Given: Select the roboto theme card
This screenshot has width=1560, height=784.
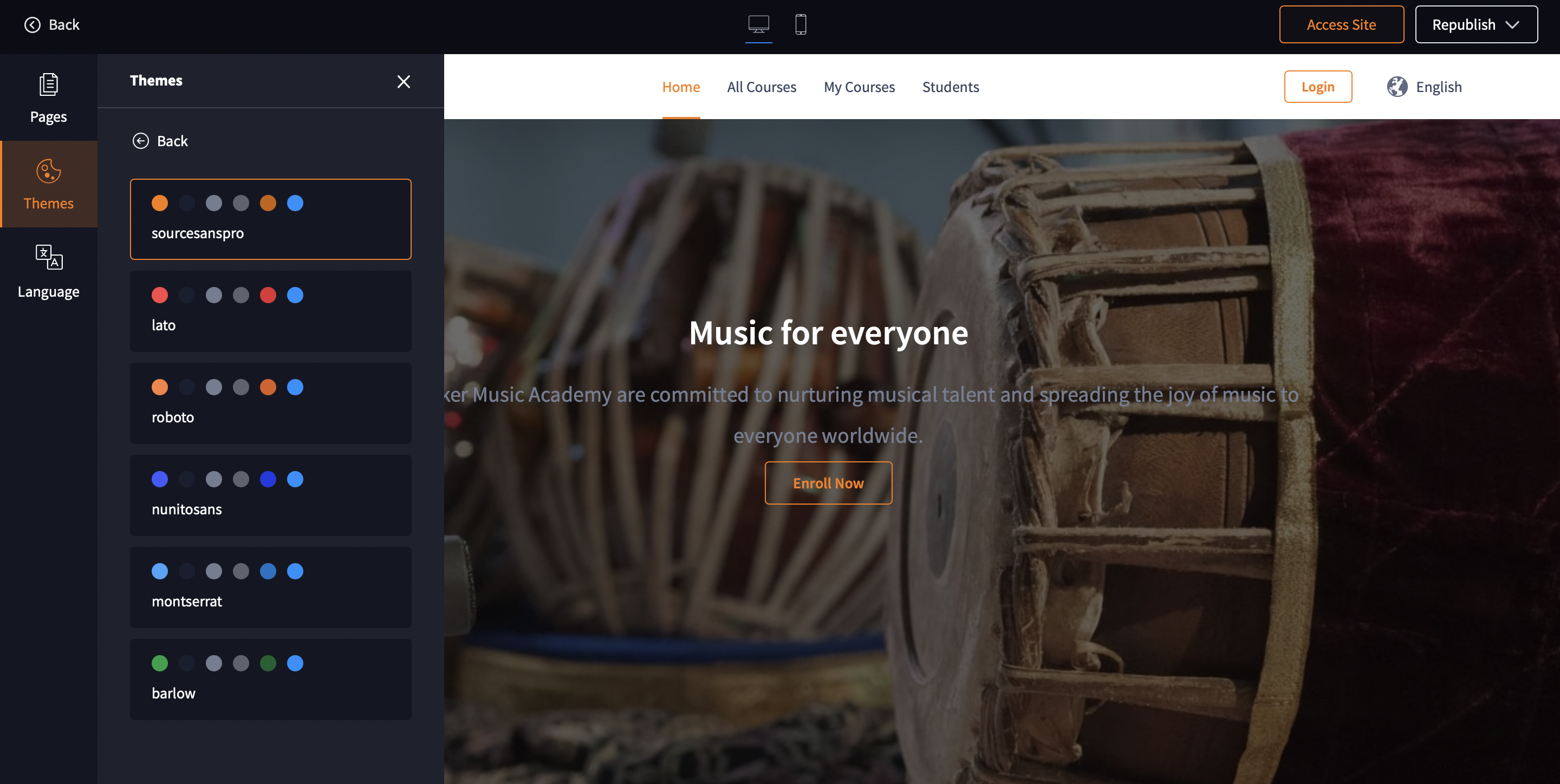Looking at the screenshot, I should pos(270,403).
